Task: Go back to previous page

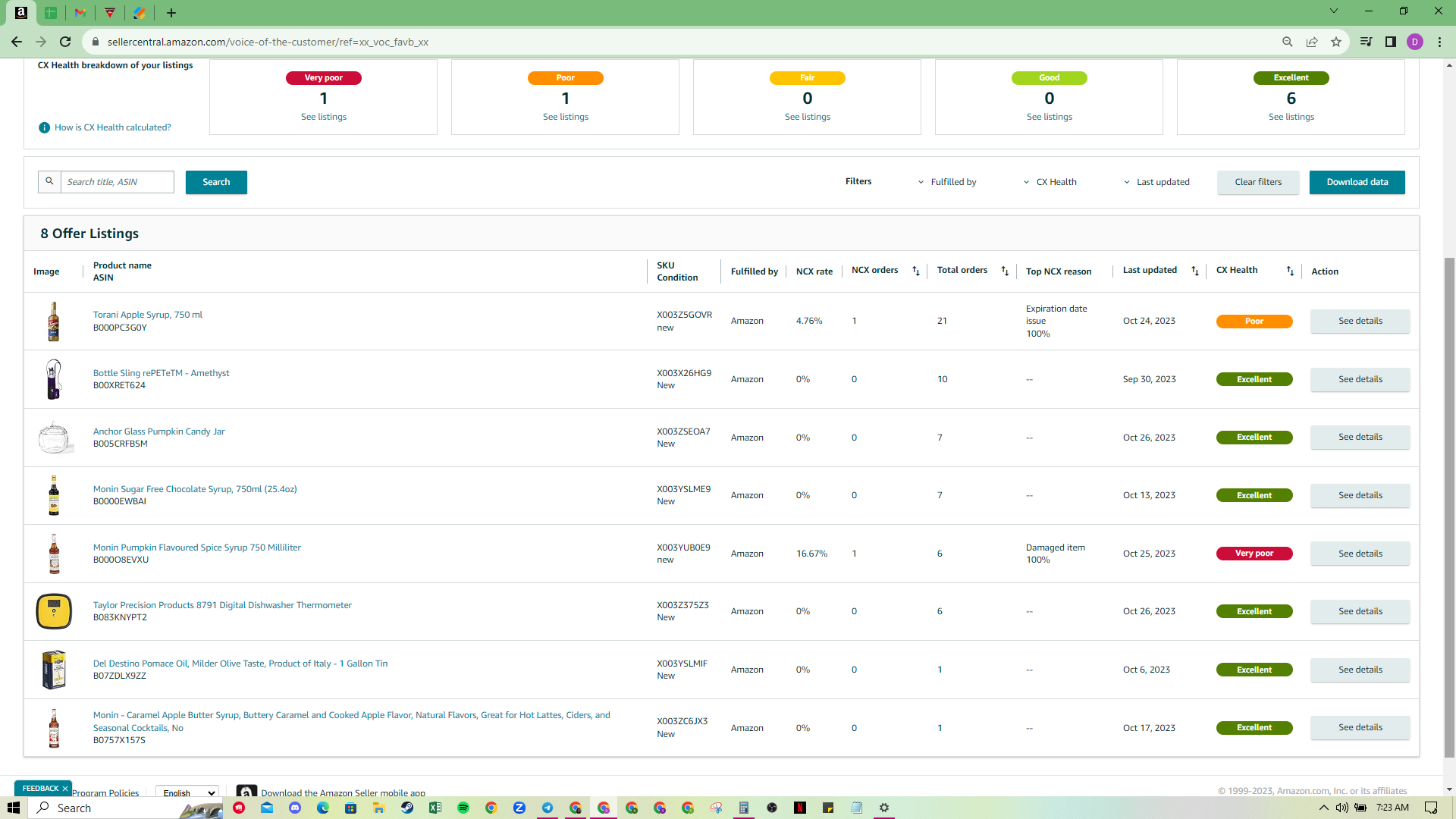Action: click(17, 42)
